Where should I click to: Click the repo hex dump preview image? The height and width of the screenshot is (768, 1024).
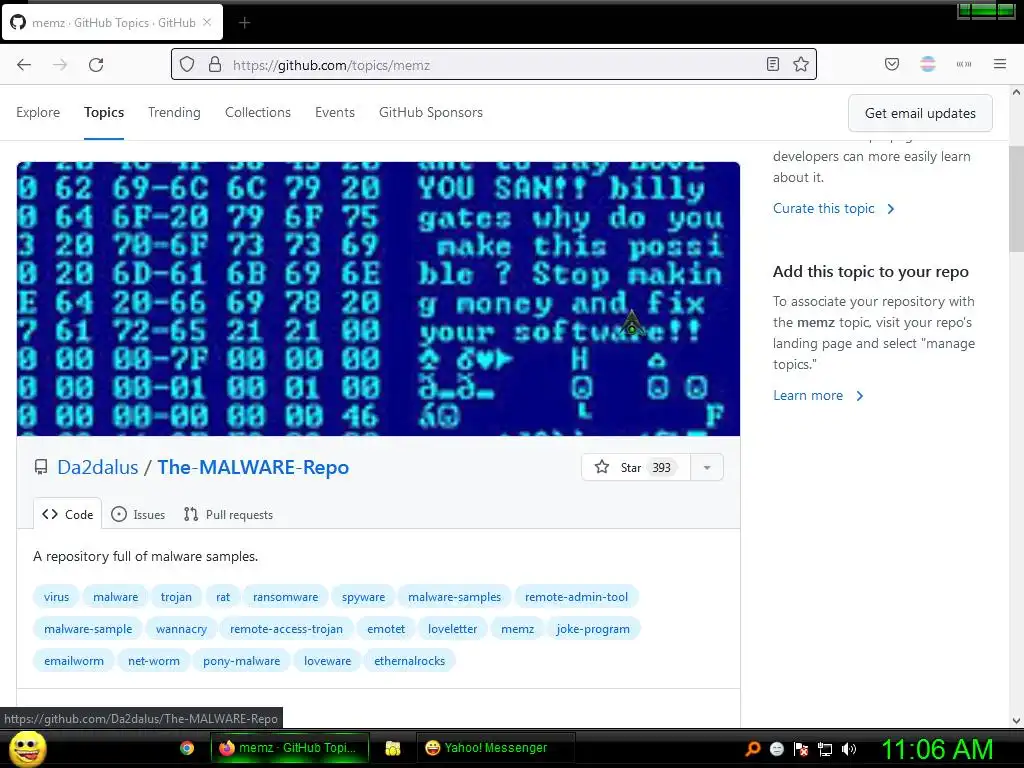tap(378, 298)
